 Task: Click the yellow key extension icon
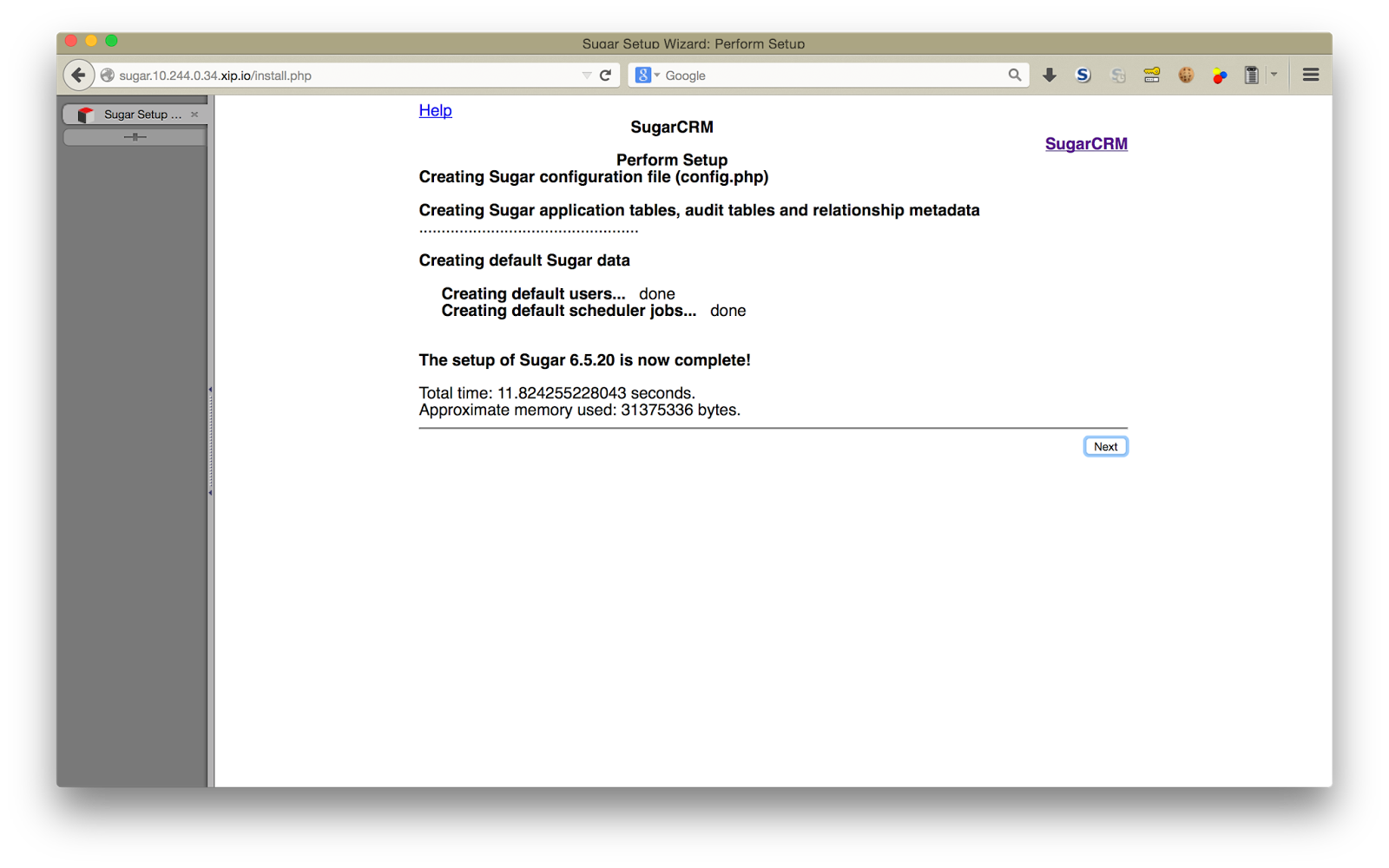tap(1152, 76)
